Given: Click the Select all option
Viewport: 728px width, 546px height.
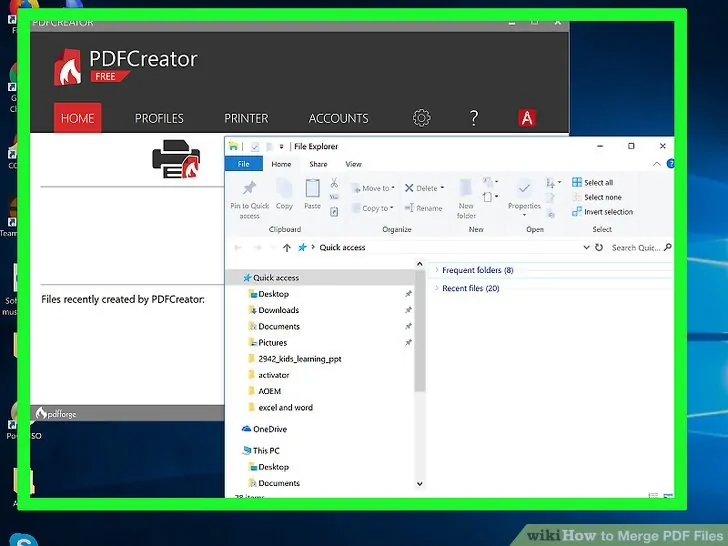Looking at the screenshot, I should [x=598, y=183].
